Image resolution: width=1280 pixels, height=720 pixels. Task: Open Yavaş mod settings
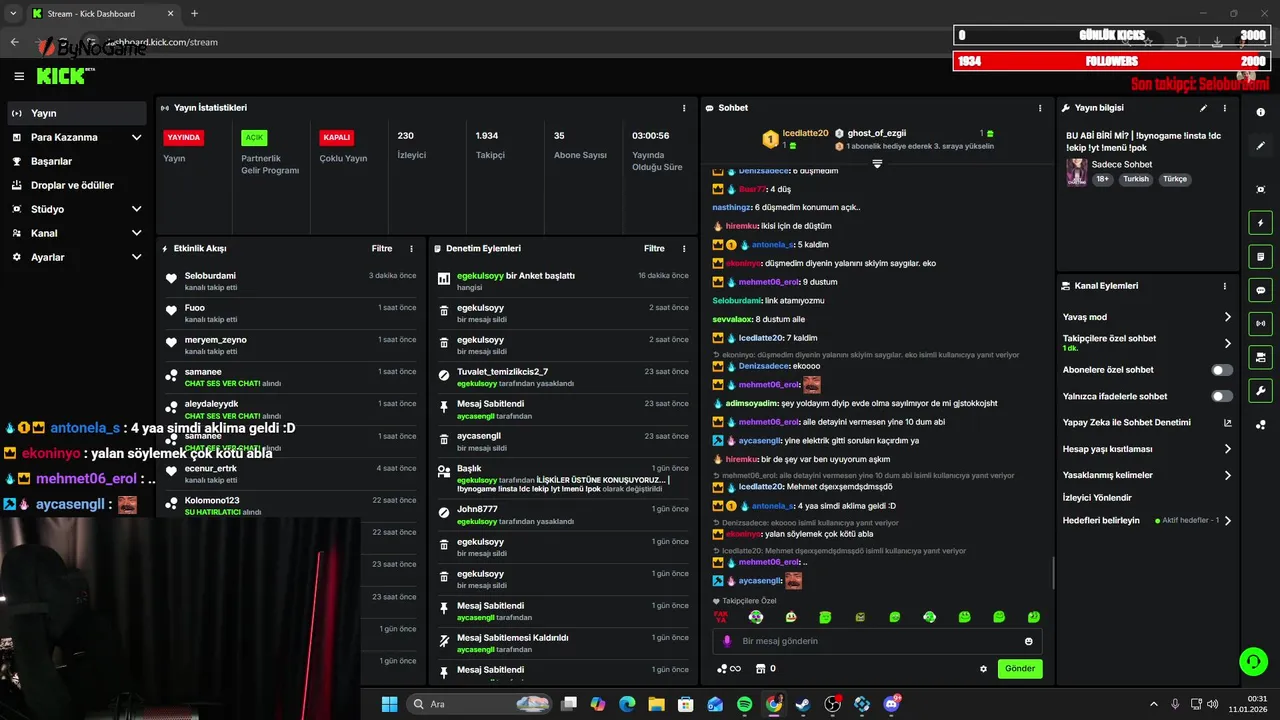[1147, 317]
